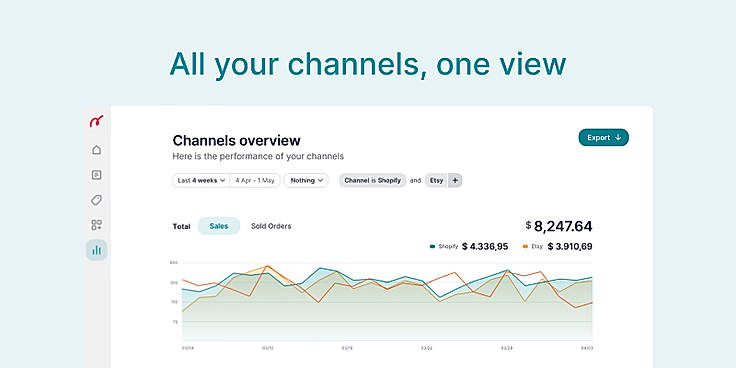The width and height of the screenshot is (736, 368).
Task: Click the Total label
Action: point(181,226)
